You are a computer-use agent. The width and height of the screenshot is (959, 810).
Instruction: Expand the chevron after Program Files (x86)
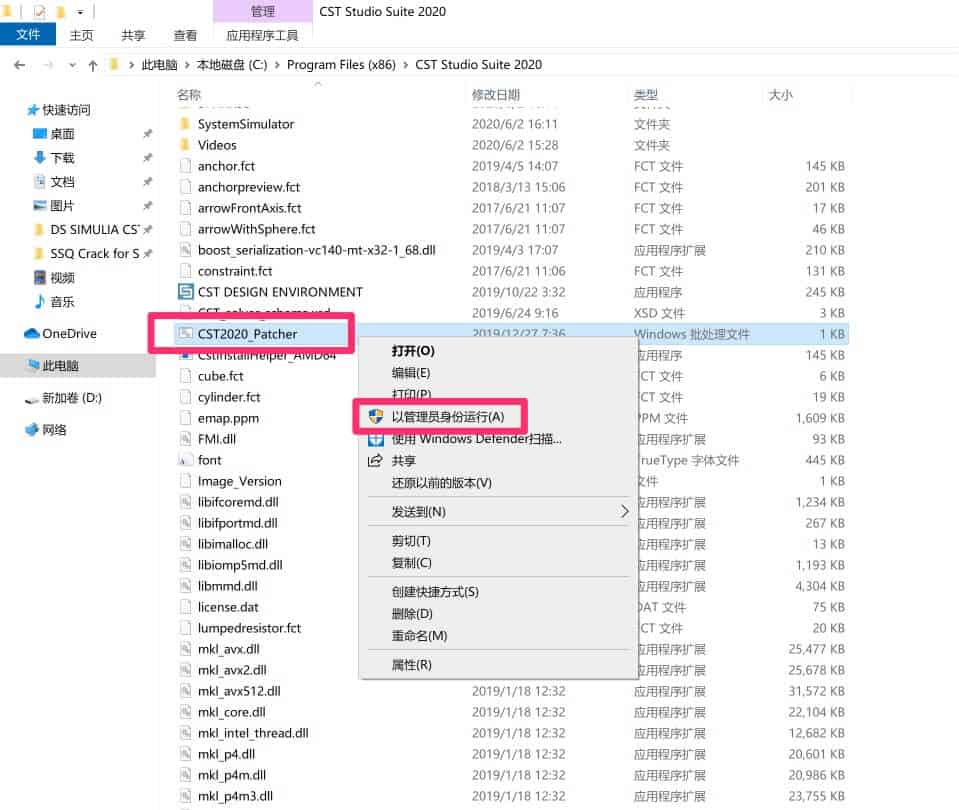coord(405,65)
